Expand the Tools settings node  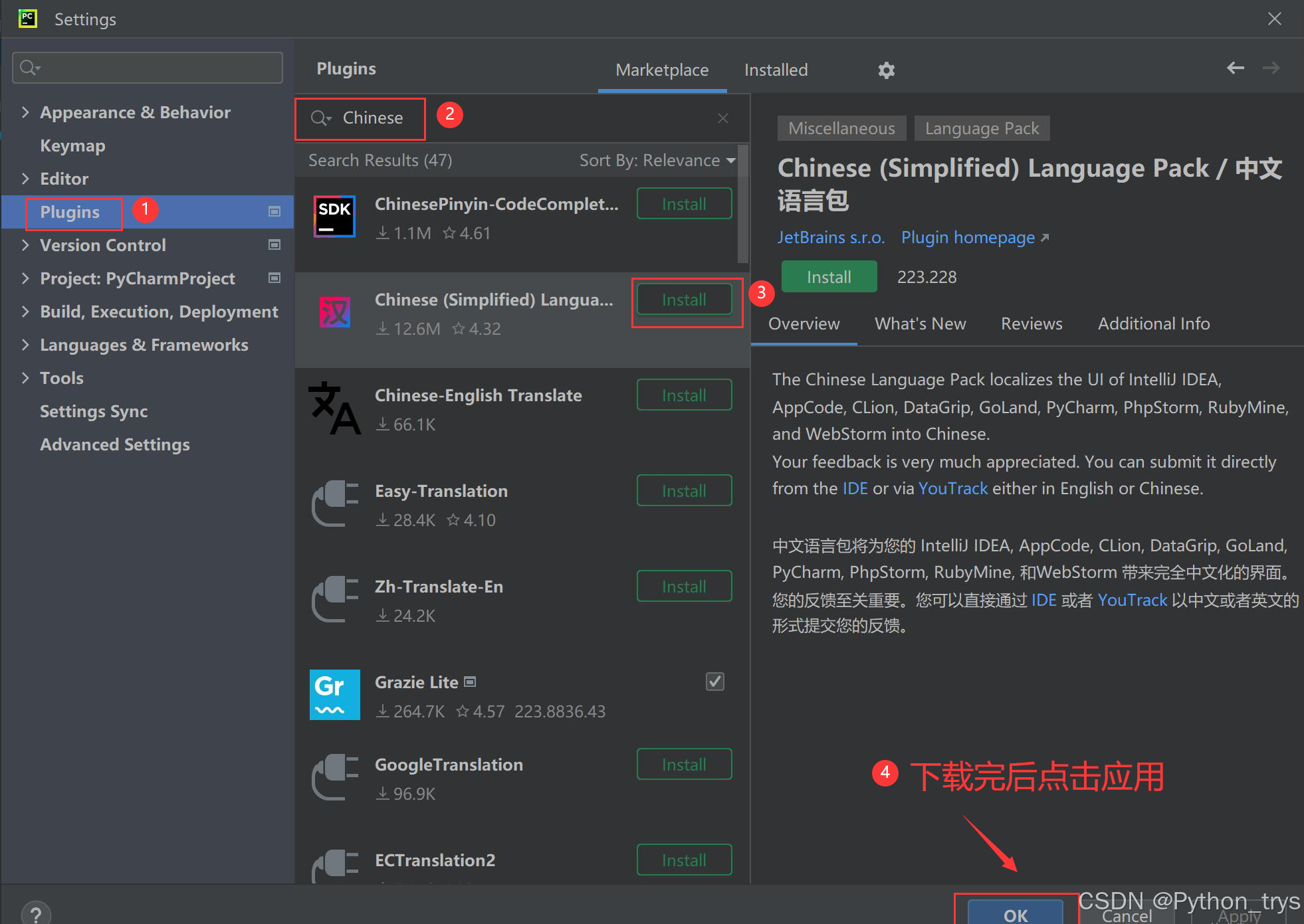(x=25, y=378)
